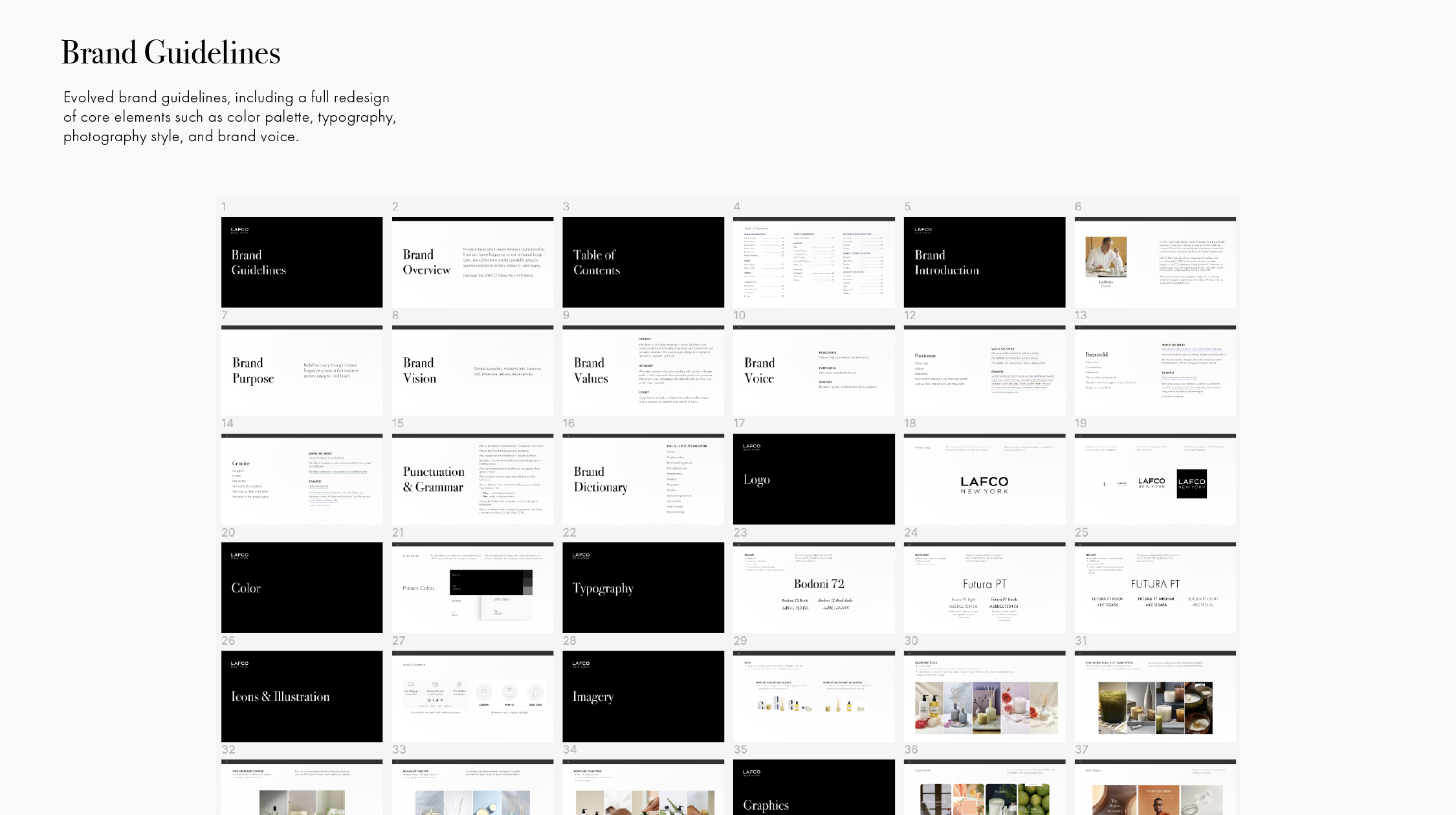Click the Free Shipping truck icon

(411, 686)
